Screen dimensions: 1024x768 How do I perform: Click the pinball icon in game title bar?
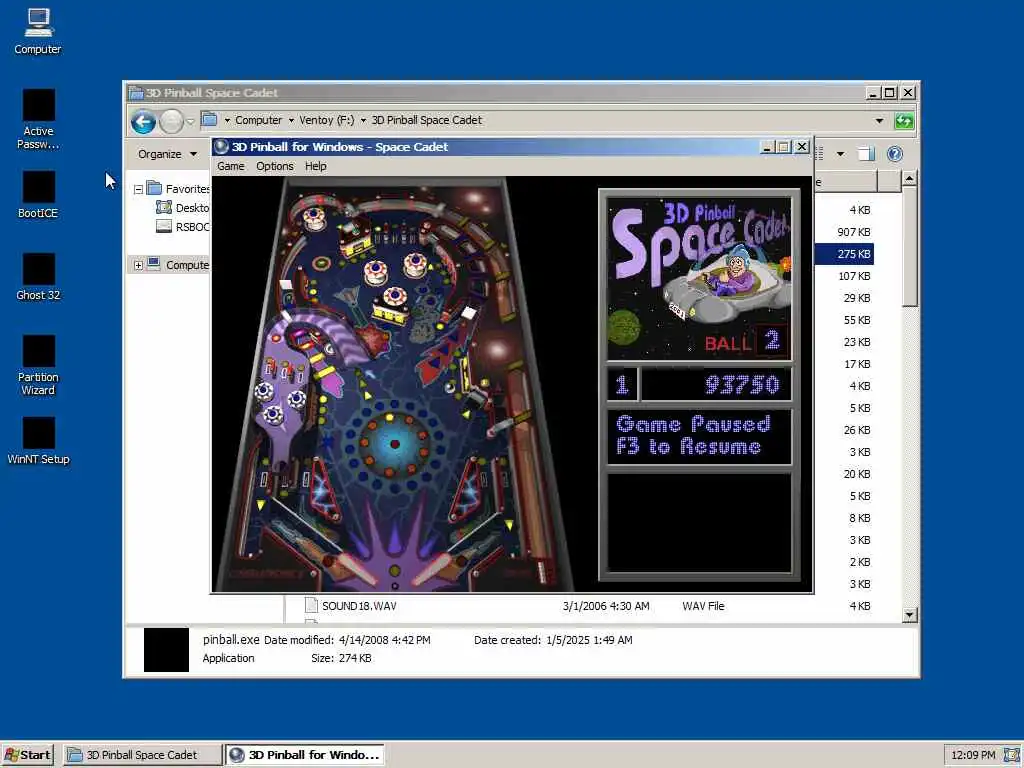[x=221, y=147]
